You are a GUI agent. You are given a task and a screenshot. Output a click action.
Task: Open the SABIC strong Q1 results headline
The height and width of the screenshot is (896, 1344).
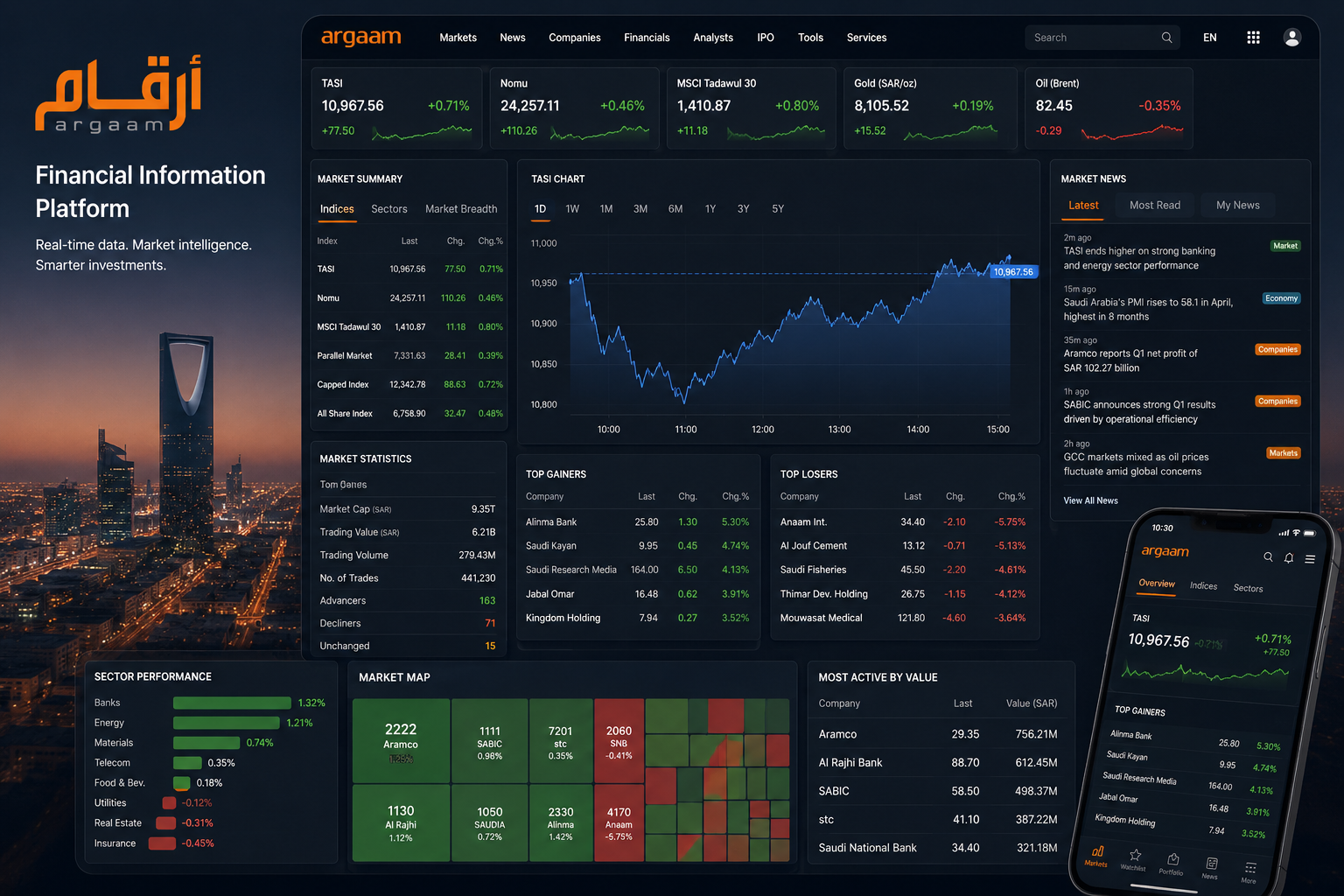1139,412
